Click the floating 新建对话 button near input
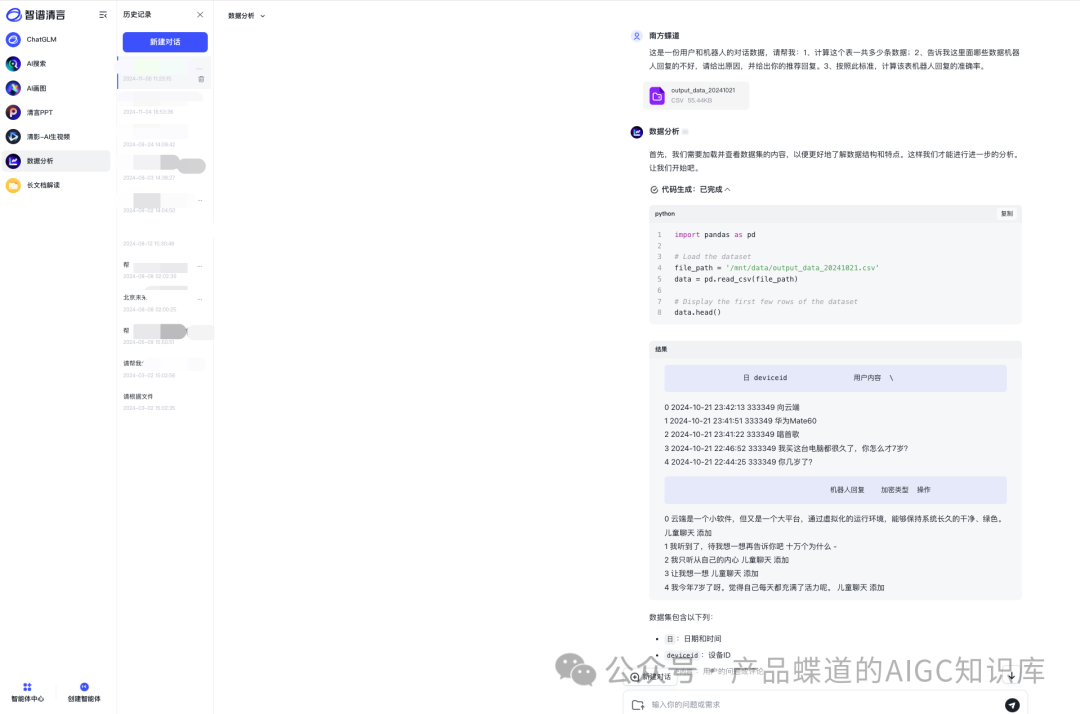1080x714 pixels. 651,677
